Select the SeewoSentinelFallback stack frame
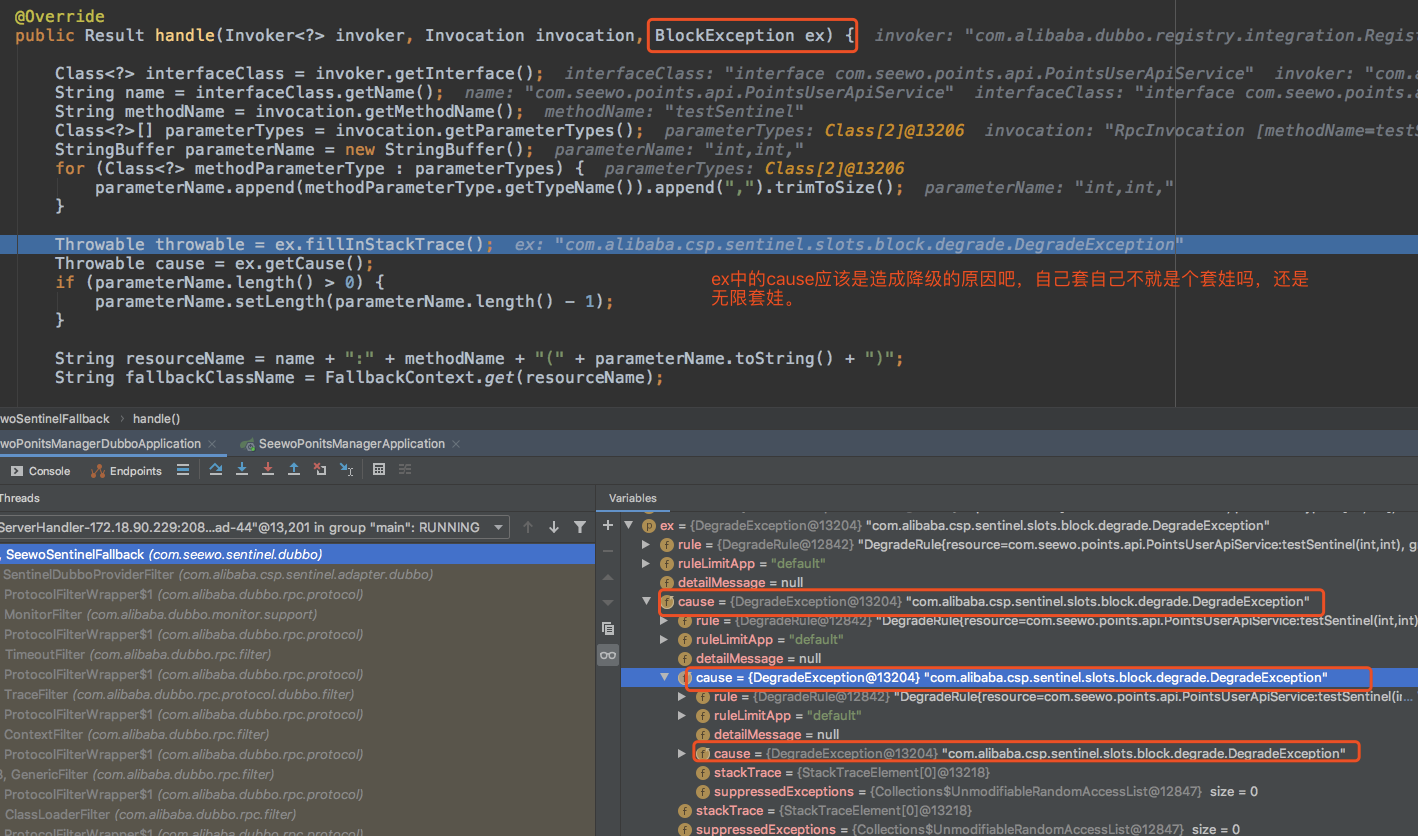This screenshot has width=1418, height=836. pyautogui.click(x=297, y=554)
